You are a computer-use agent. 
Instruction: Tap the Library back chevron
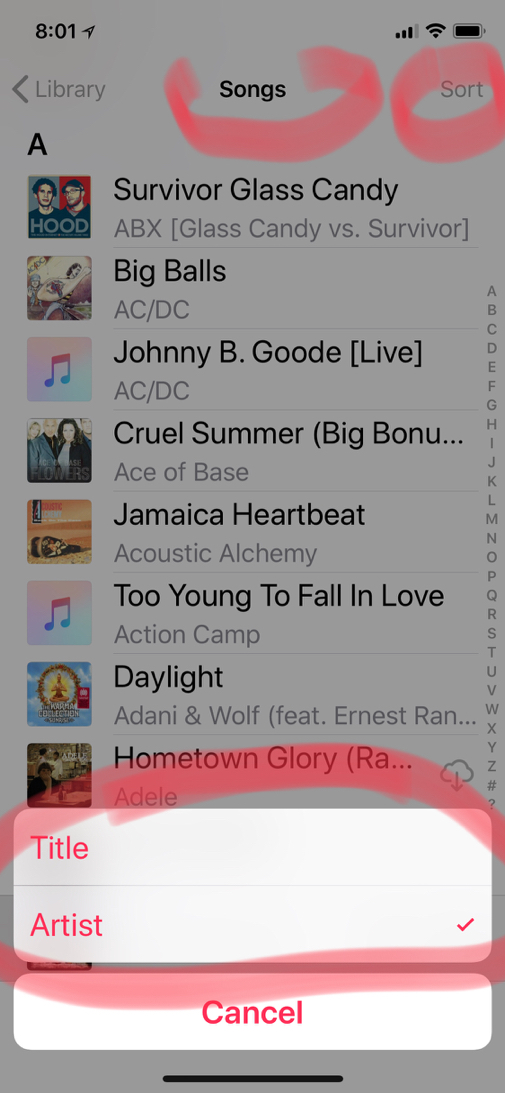(x=20, y=90)
